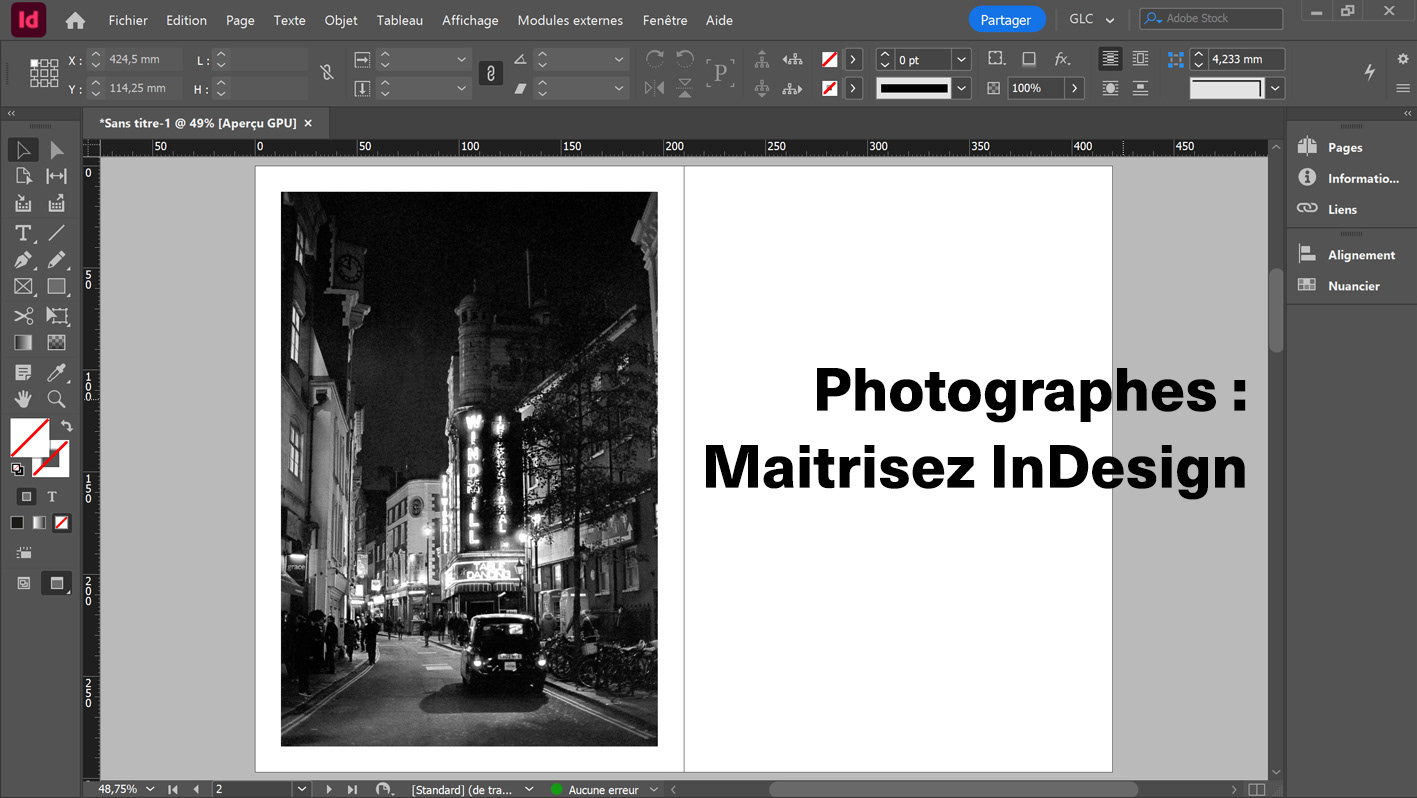Toggle the scale percentages chain link

pyautogui.click(x=490, y=73)
